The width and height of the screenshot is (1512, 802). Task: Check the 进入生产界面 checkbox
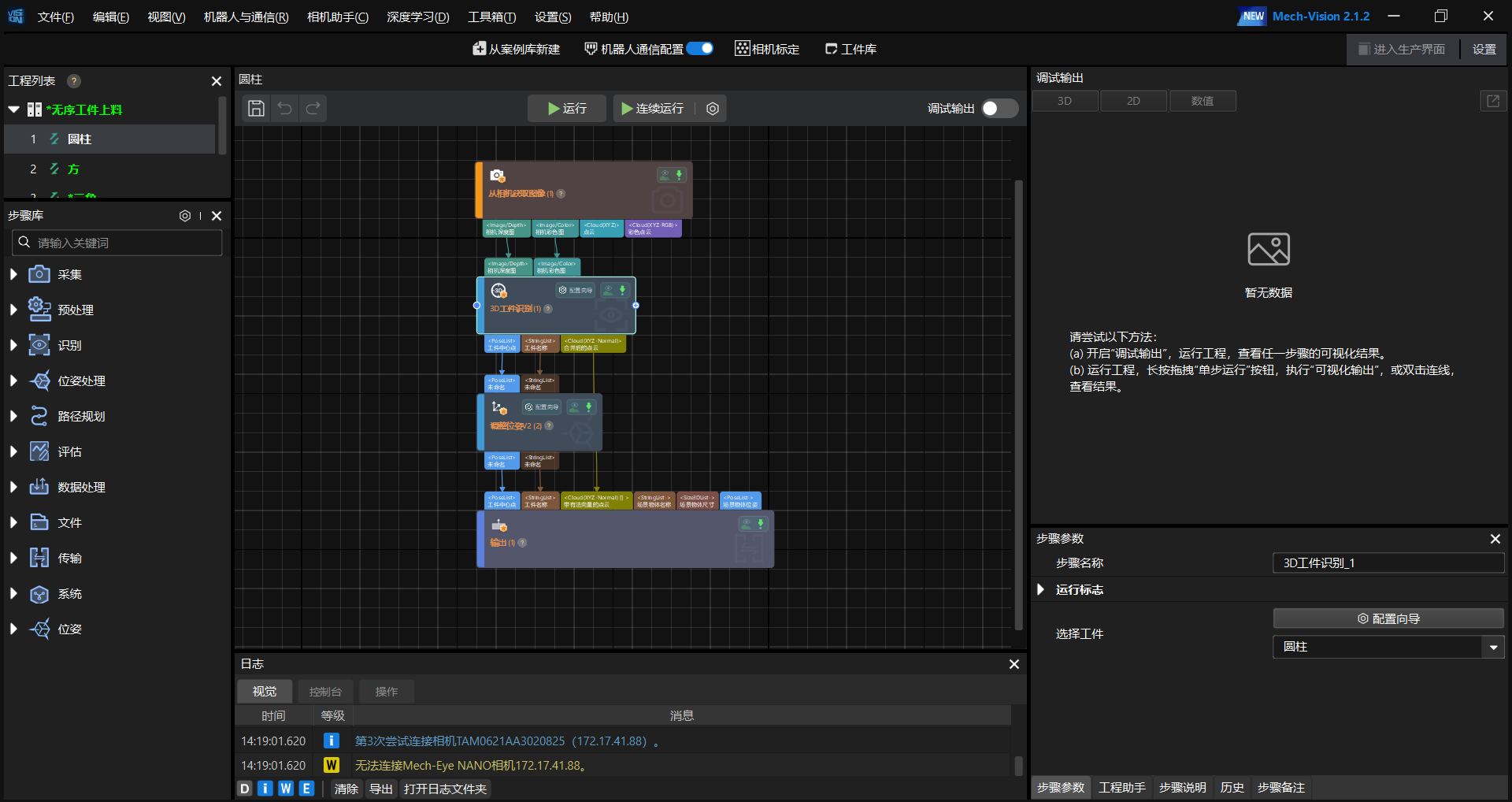tap(1364, 50)
